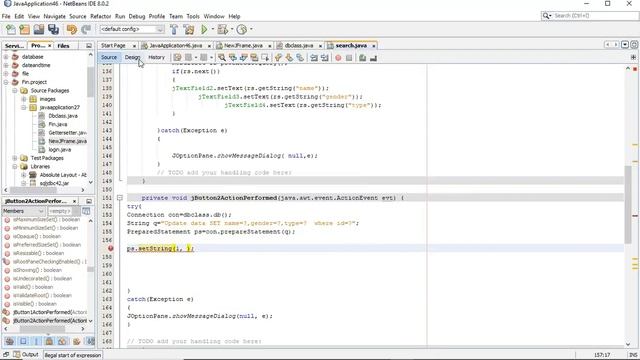Click the Navigator horizontal scrollbar thumb

coord(43,329)
